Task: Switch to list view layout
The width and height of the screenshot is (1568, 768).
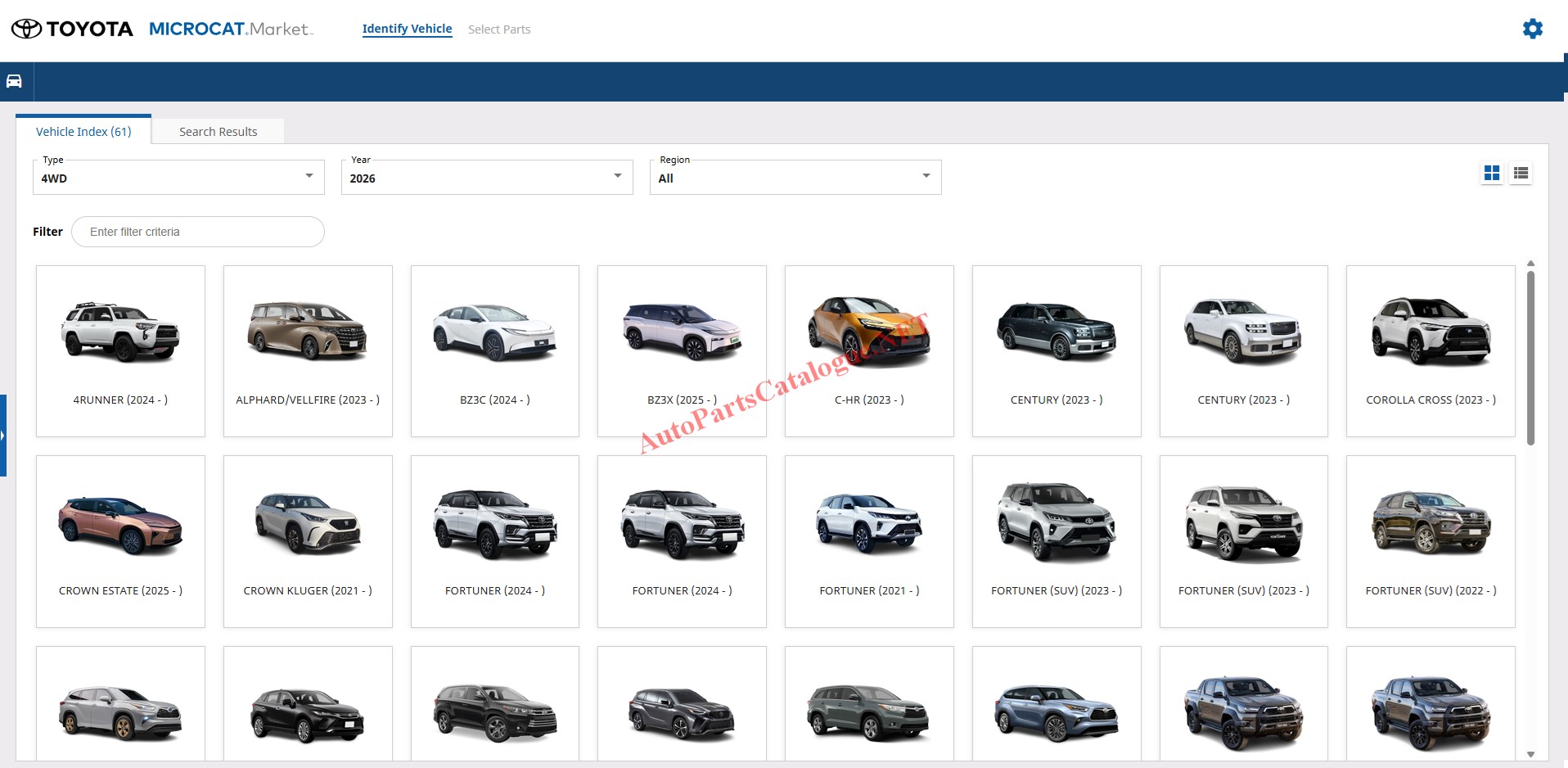Action: point(1521,173)
